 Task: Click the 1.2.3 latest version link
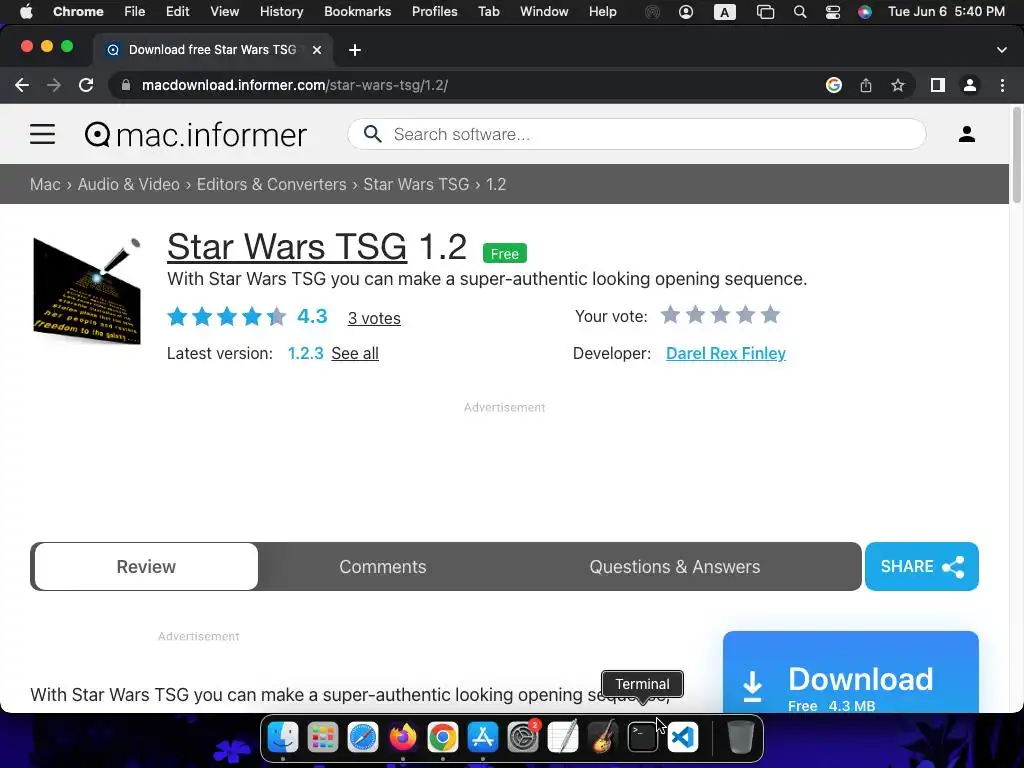click(306, 353)
